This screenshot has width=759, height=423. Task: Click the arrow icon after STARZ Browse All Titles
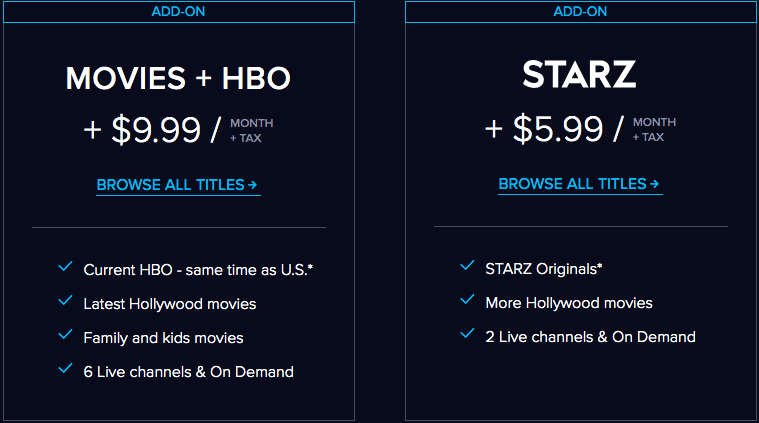click(x=654, y=184)
